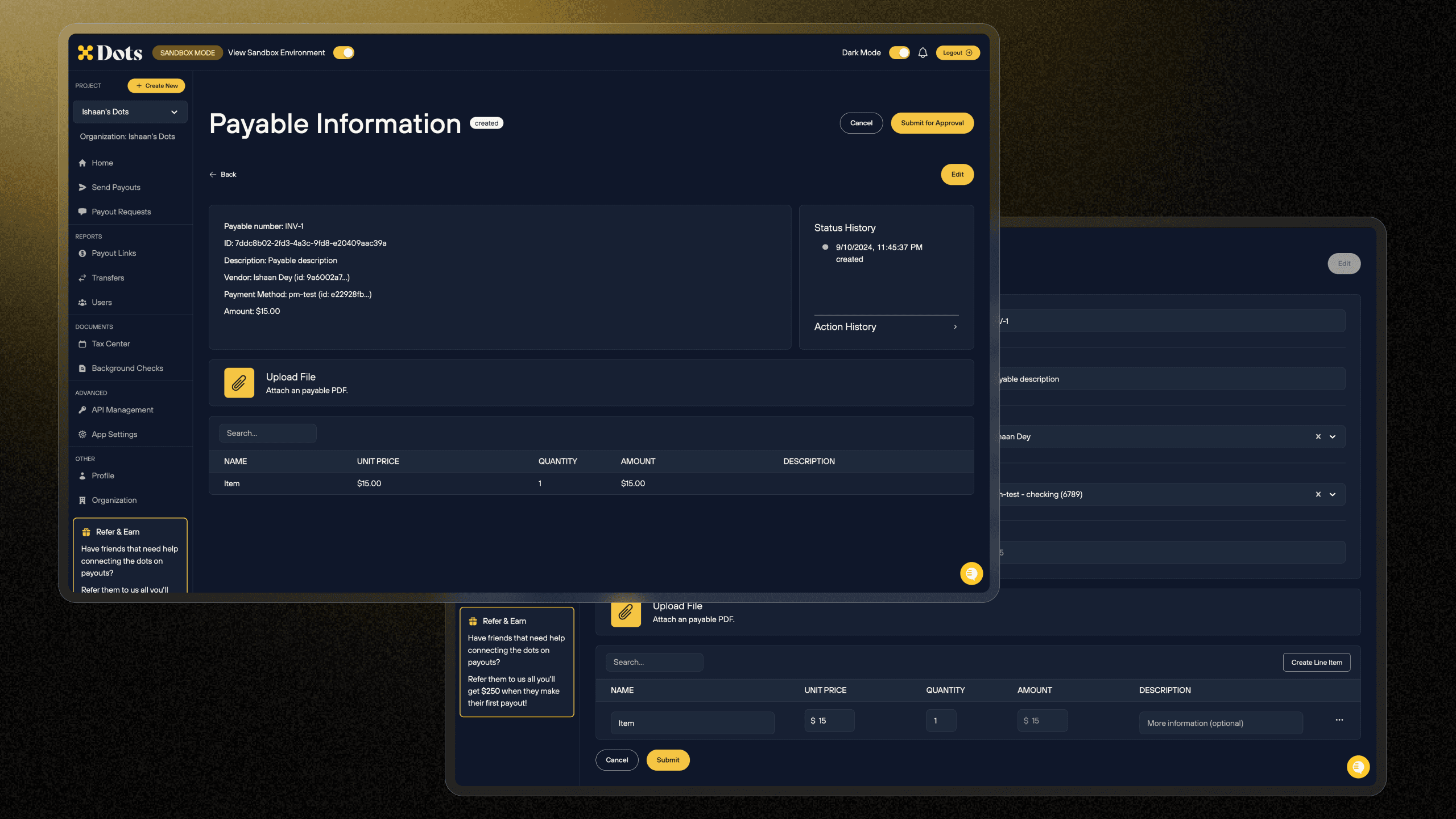This screenshot has height=819, width=1456.
Task: Toggle the notification bell icon
Action: 922,52
